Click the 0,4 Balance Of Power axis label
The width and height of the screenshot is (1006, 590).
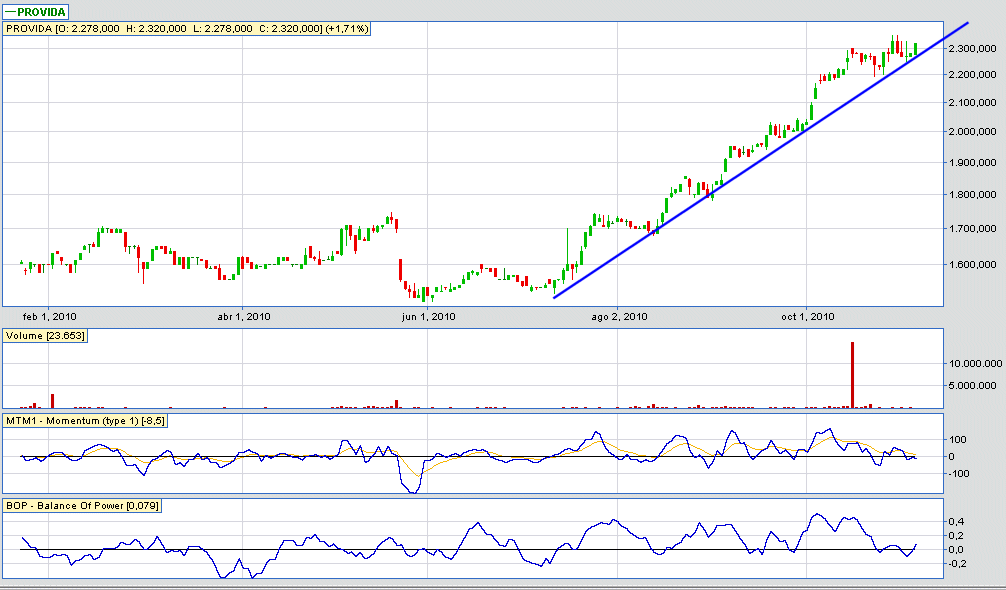coord(957,522)
